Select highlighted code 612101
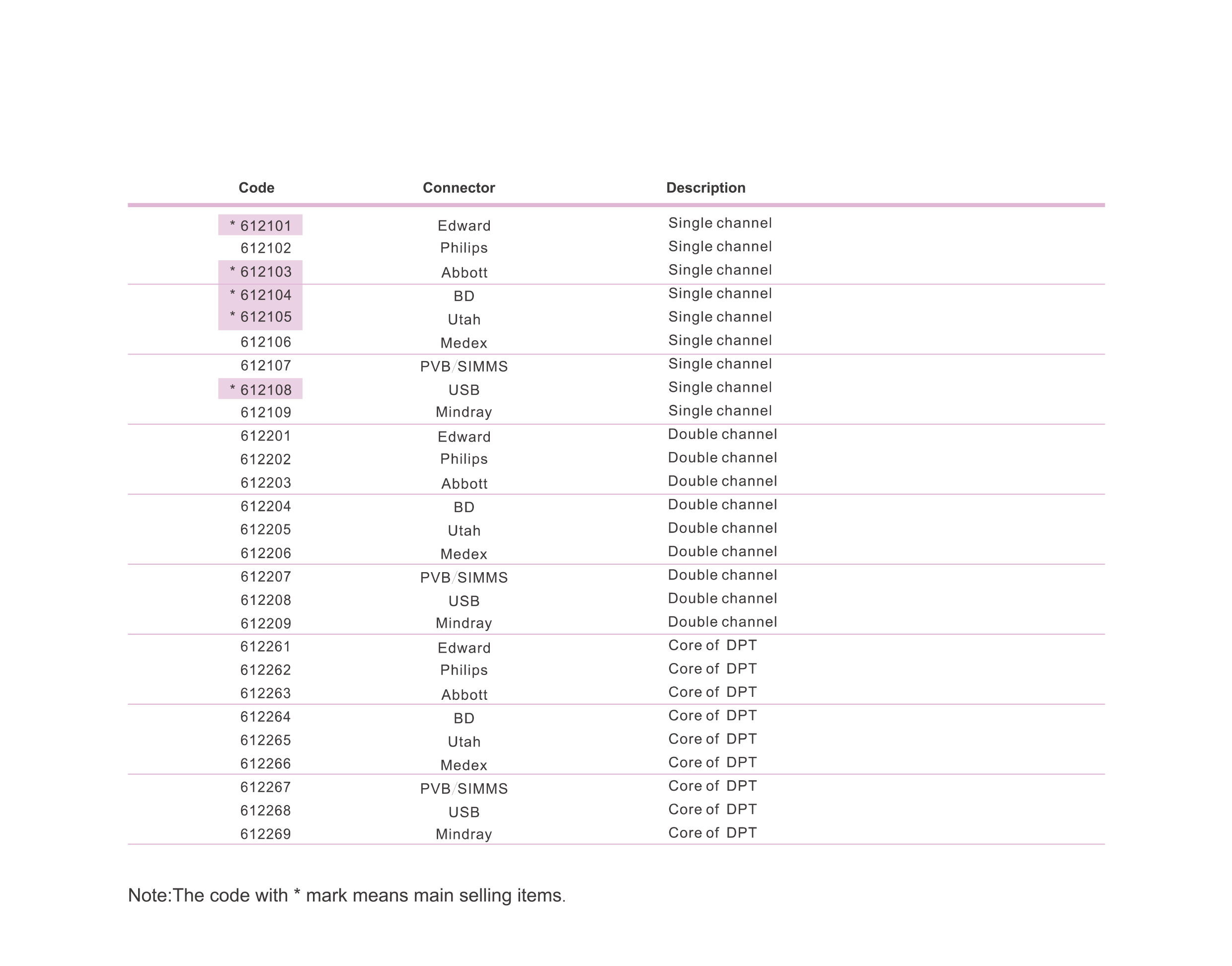 click(261, 225)
